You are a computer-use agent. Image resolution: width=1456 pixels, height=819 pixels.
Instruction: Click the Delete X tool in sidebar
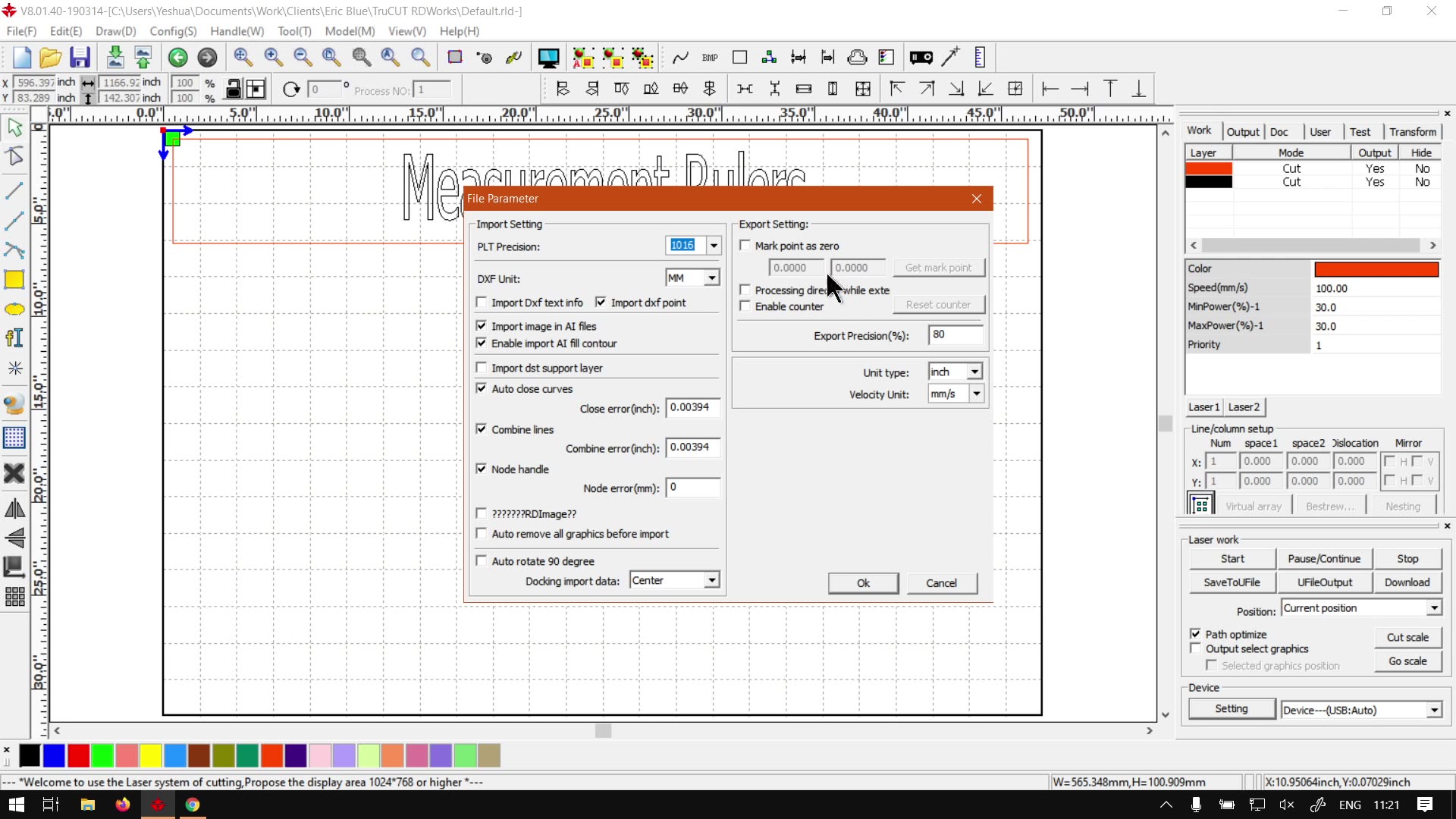tap(14, 474)
